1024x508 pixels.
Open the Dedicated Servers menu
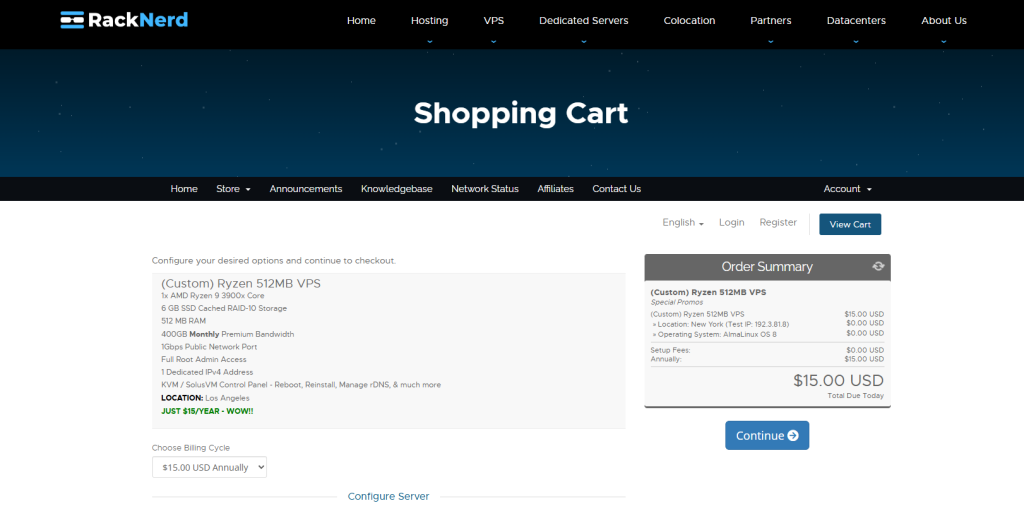[584, 20]
